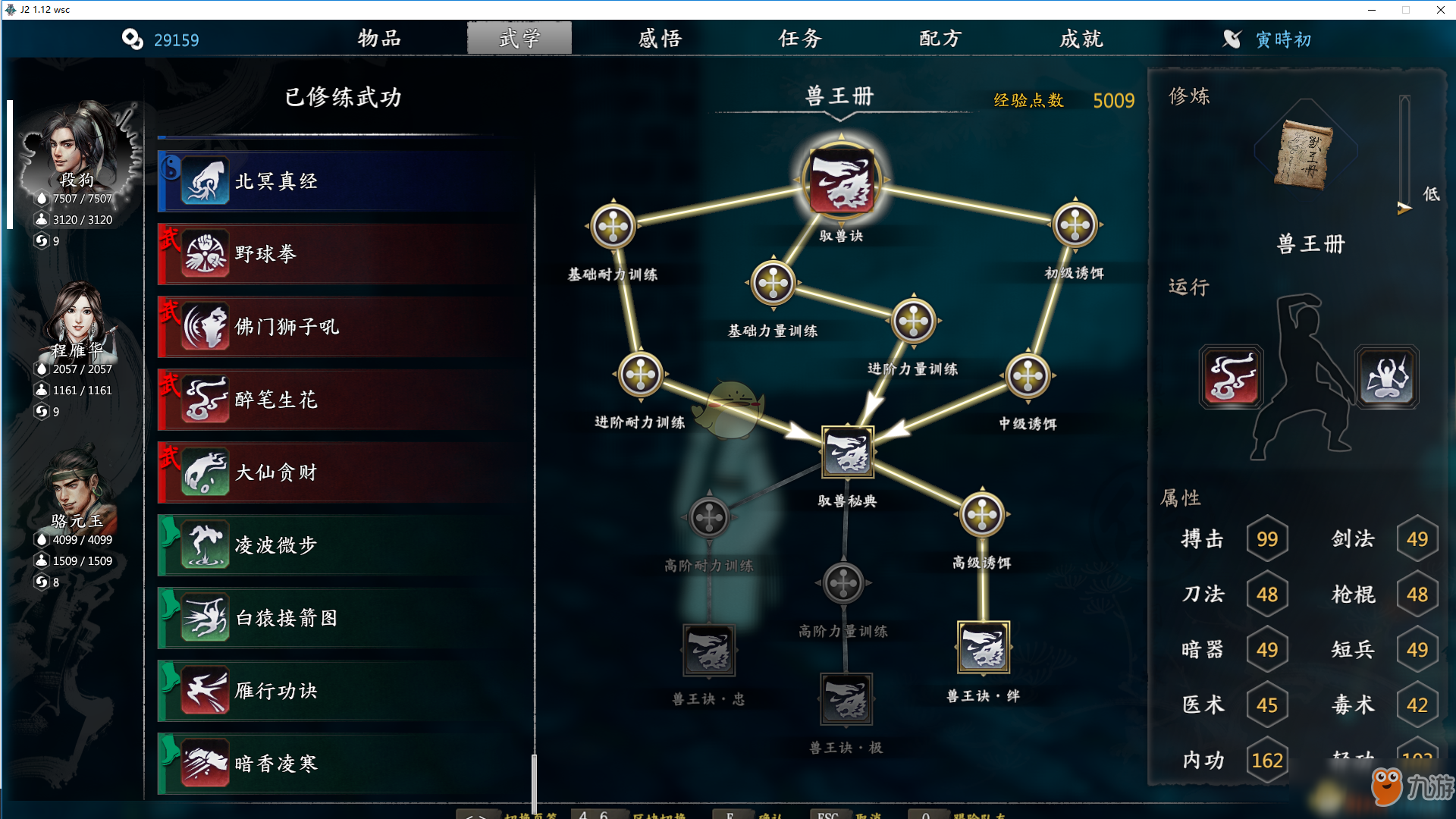Click the blue meditation running-skill slot icon
This screenshot has width=1456, height=819.
pyautogui.click(x=1387, y=377)
